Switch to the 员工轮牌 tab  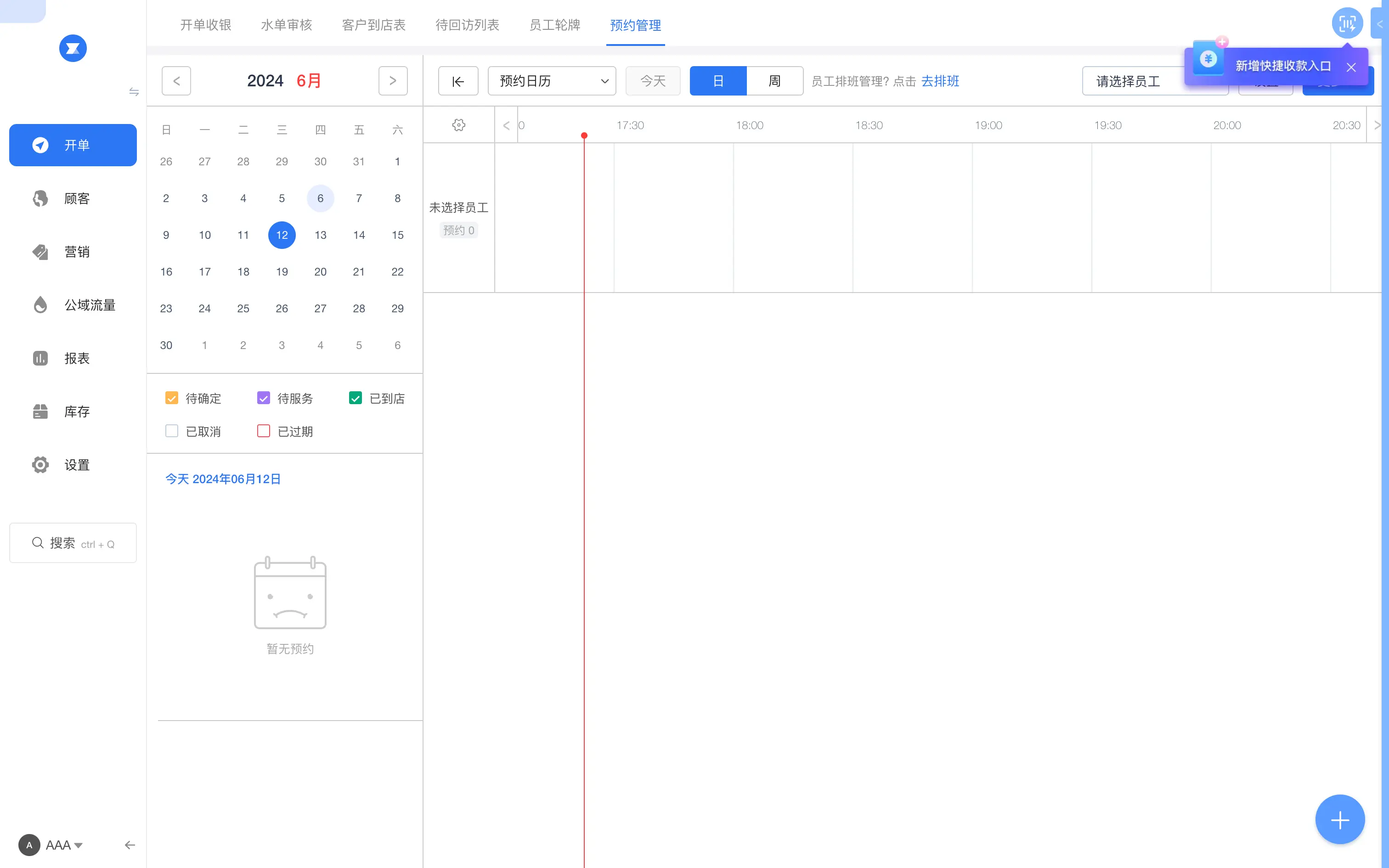pyautogui.click(x=554, y=25)
